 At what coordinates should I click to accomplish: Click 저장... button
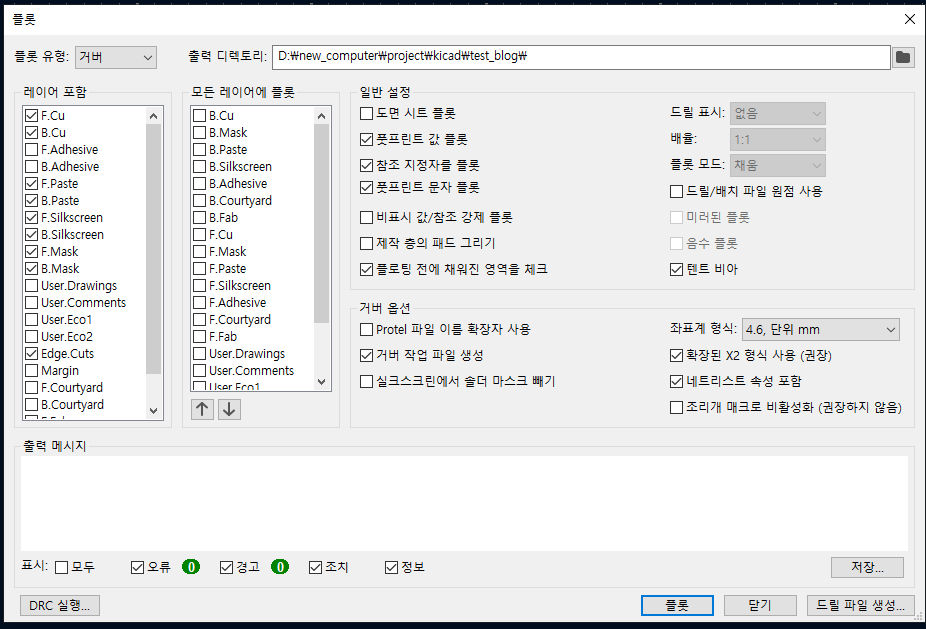[x=867, y=567]
